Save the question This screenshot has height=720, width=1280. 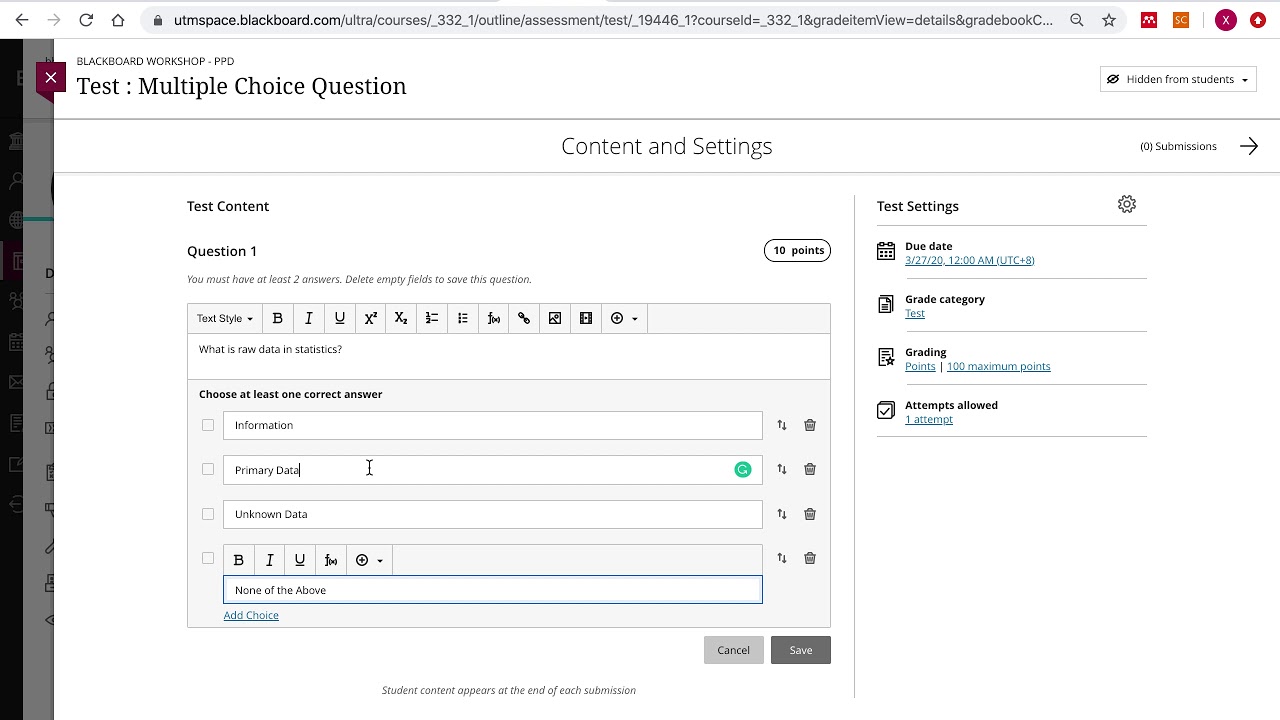[800, 650]
